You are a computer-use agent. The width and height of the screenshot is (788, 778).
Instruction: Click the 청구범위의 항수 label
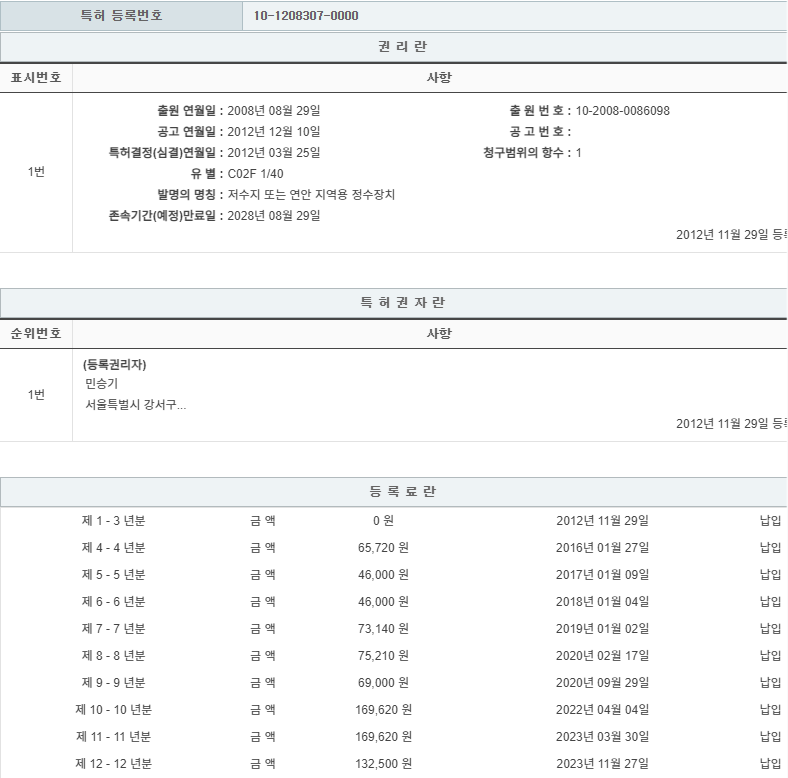527,153
